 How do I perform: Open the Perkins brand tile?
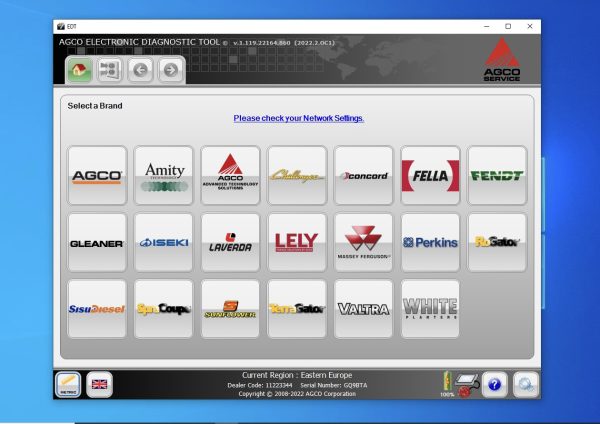430,243
